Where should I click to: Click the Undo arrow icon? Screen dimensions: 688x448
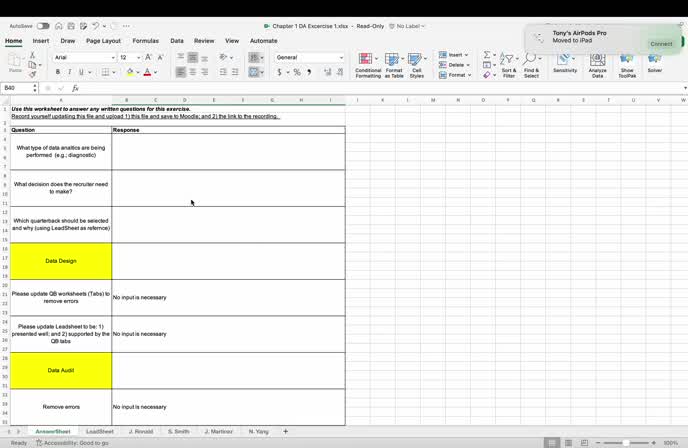(x=95, y=26)
